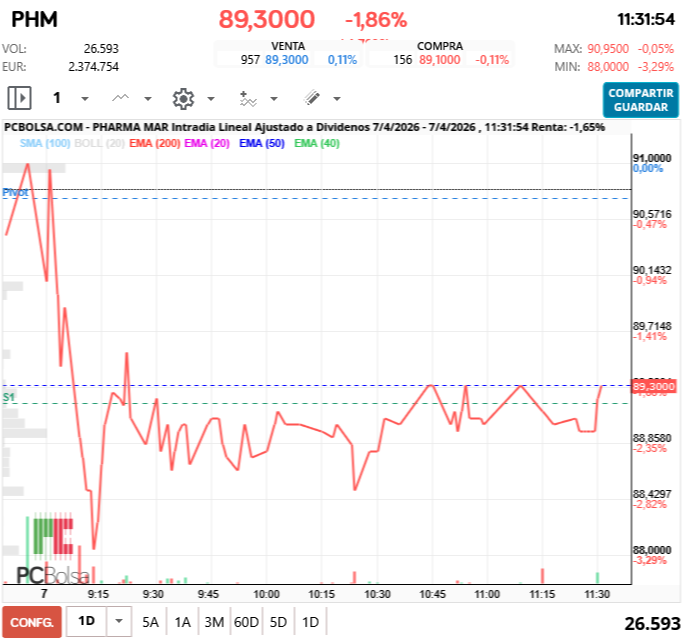Image resolution: width=694 pixels, height=643 pixels.
Task: Select the line chart type icon
Action: [120, 98]
